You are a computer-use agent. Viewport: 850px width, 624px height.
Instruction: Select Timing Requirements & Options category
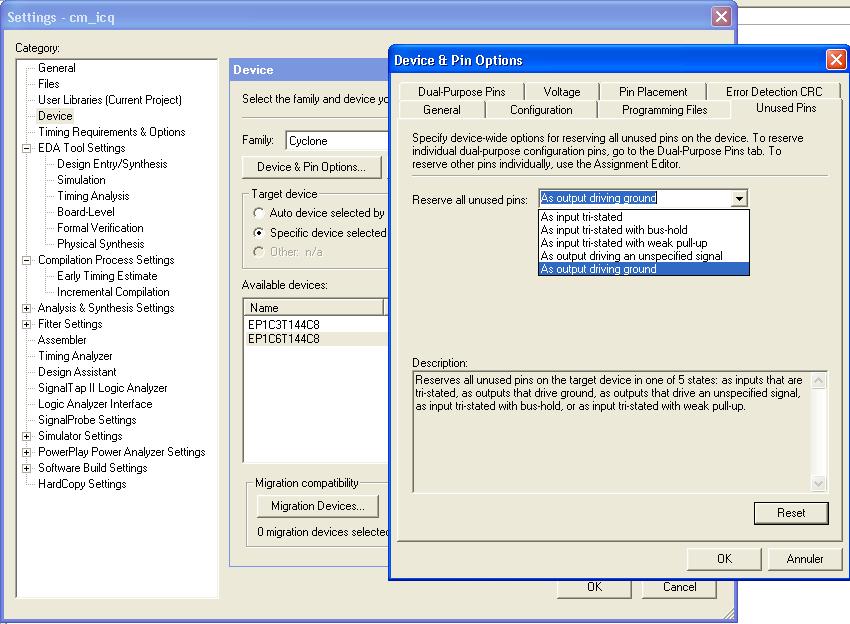[x=111, y=132]
